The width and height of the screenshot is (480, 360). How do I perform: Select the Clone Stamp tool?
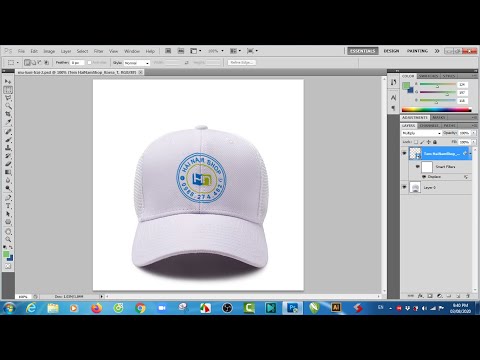point(8,148)
